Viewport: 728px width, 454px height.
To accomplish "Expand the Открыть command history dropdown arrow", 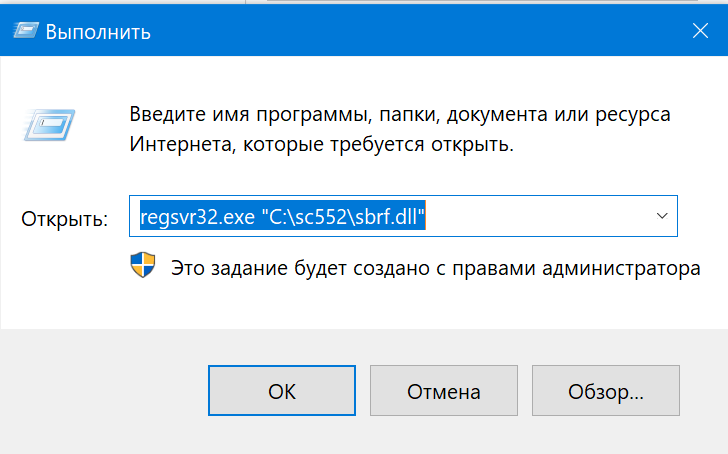I will click(662, 216).
